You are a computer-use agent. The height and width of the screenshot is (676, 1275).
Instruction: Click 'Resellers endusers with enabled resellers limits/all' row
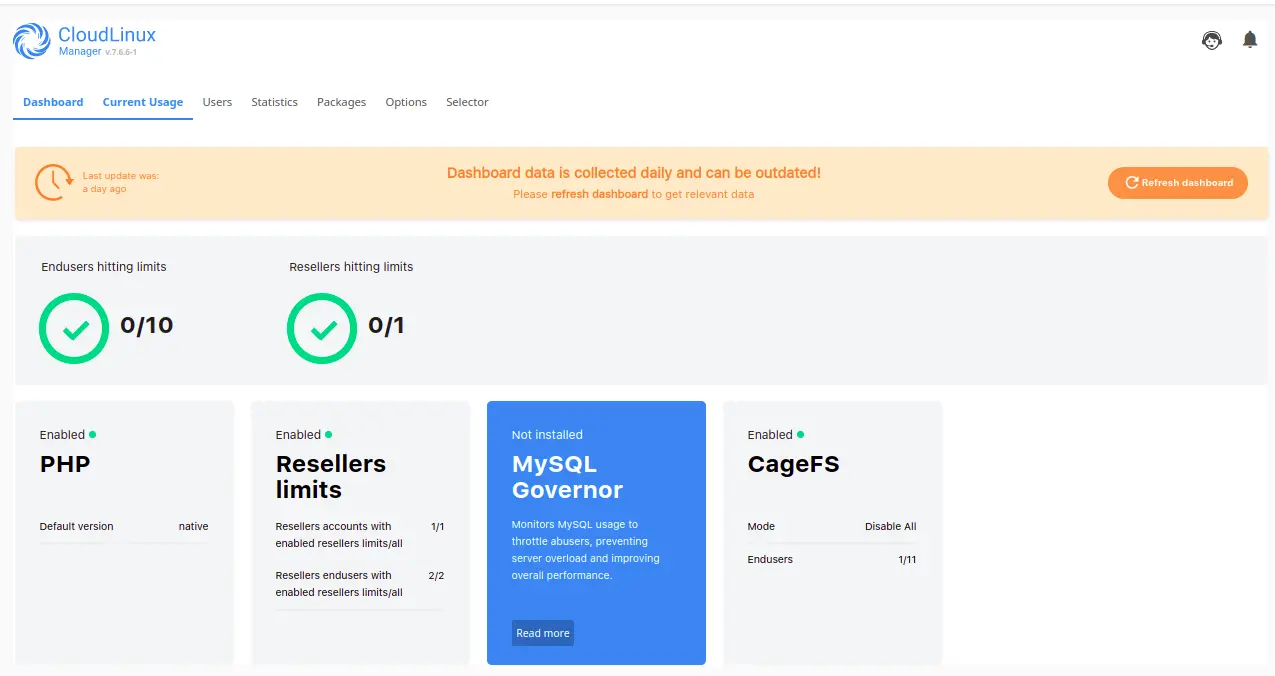click(360, 584)
